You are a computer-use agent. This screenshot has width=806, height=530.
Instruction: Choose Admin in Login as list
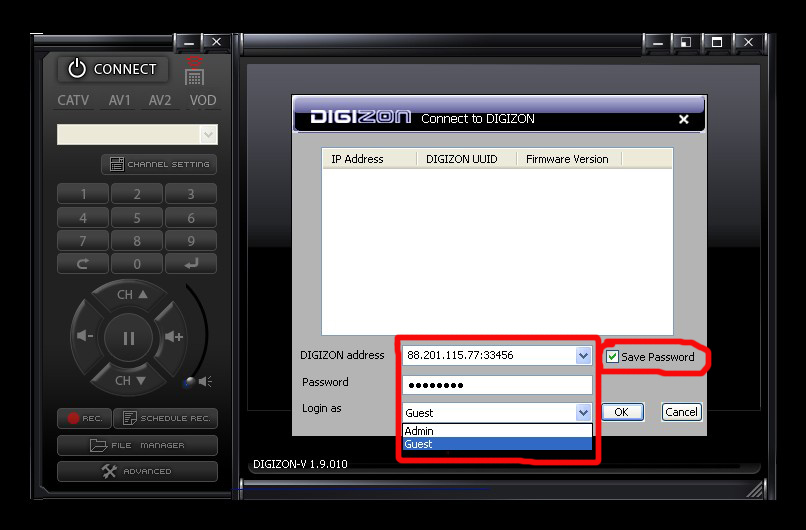[x=497, y=431]
